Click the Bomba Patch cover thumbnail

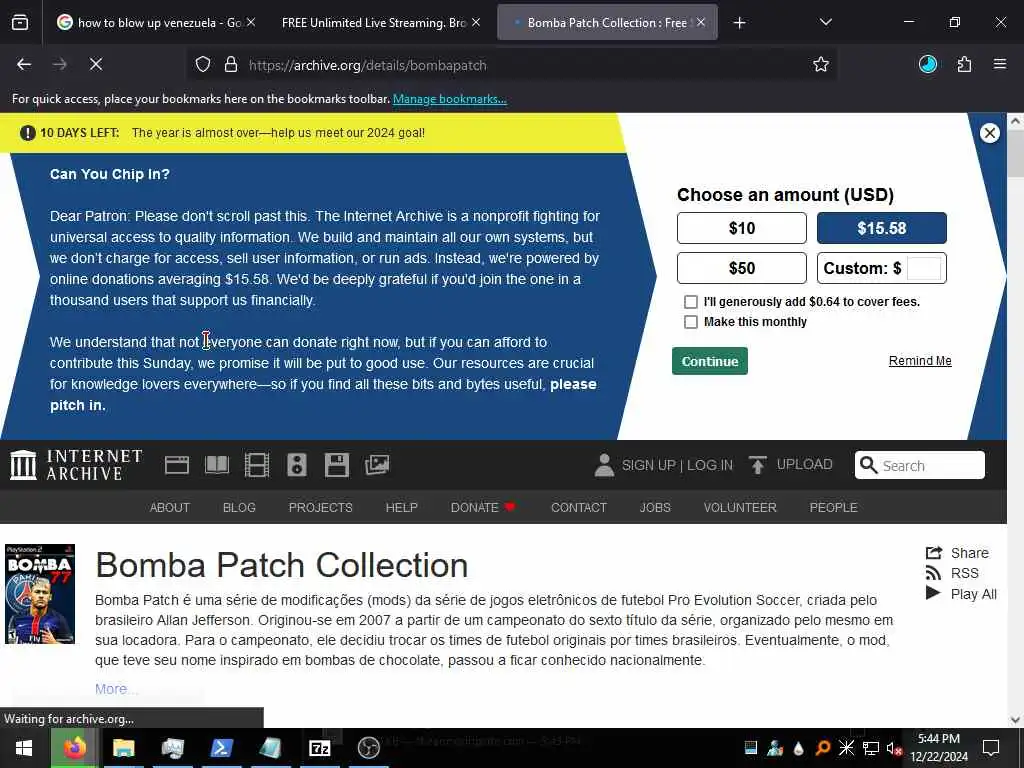click(x=40, y=594)
